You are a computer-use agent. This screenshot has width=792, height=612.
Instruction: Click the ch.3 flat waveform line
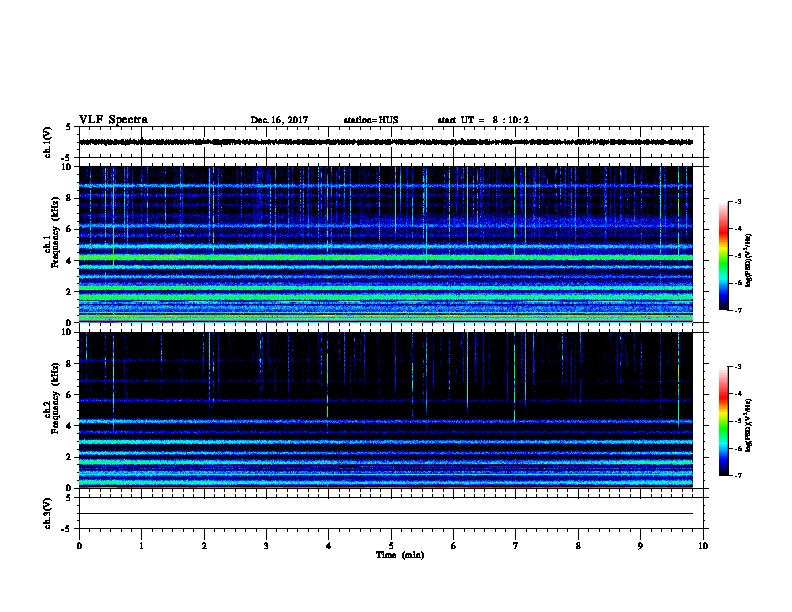coord(386,514)
